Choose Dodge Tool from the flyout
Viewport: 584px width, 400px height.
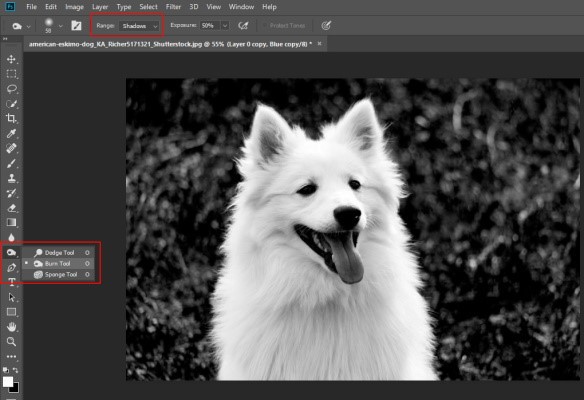(x=59, y=253)
